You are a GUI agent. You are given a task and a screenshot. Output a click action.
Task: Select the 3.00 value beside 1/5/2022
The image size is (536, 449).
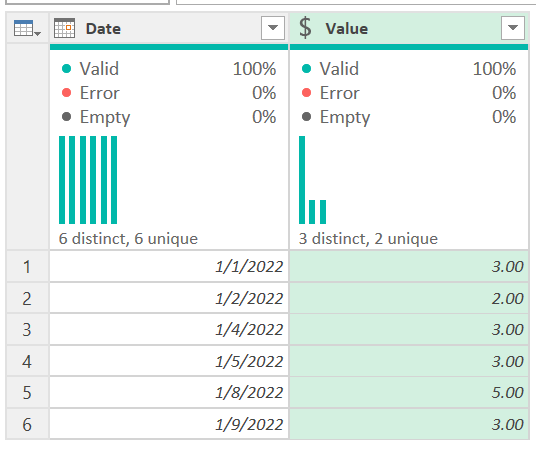coord(409,361)
